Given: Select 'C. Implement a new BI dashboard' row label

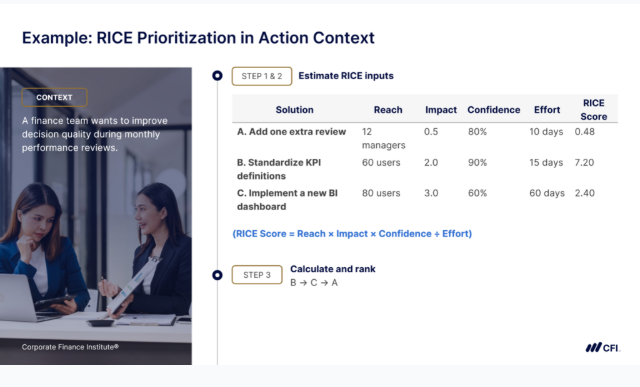Looking at the screenshot, I should click(x=287, y=200).
